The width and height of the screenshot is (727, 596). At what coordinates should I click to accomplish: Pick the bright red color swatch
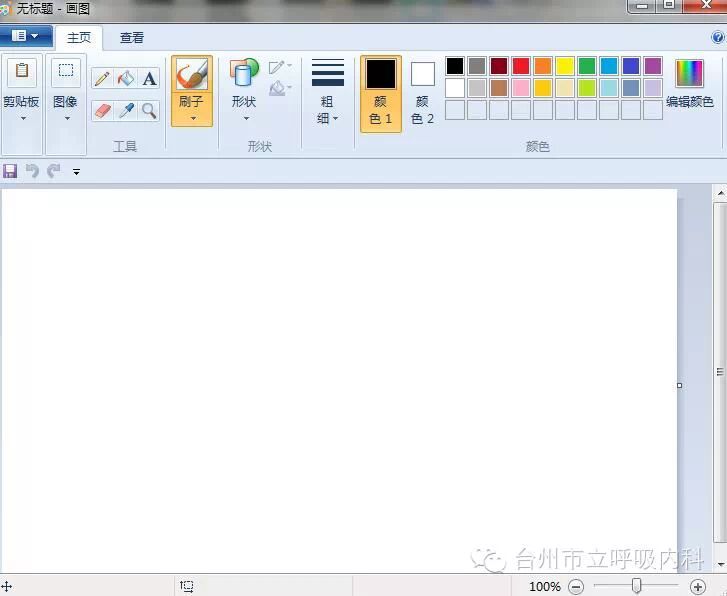coord(521,66)
